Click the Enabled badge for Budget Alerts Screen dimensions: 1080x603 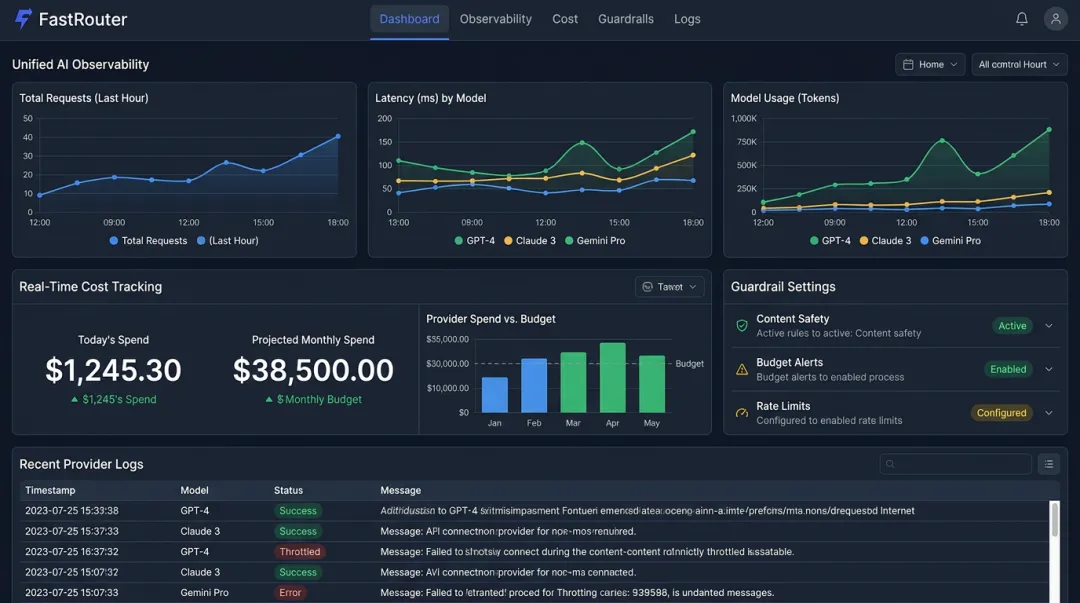pyautogui.click(x=1008, y=369)
